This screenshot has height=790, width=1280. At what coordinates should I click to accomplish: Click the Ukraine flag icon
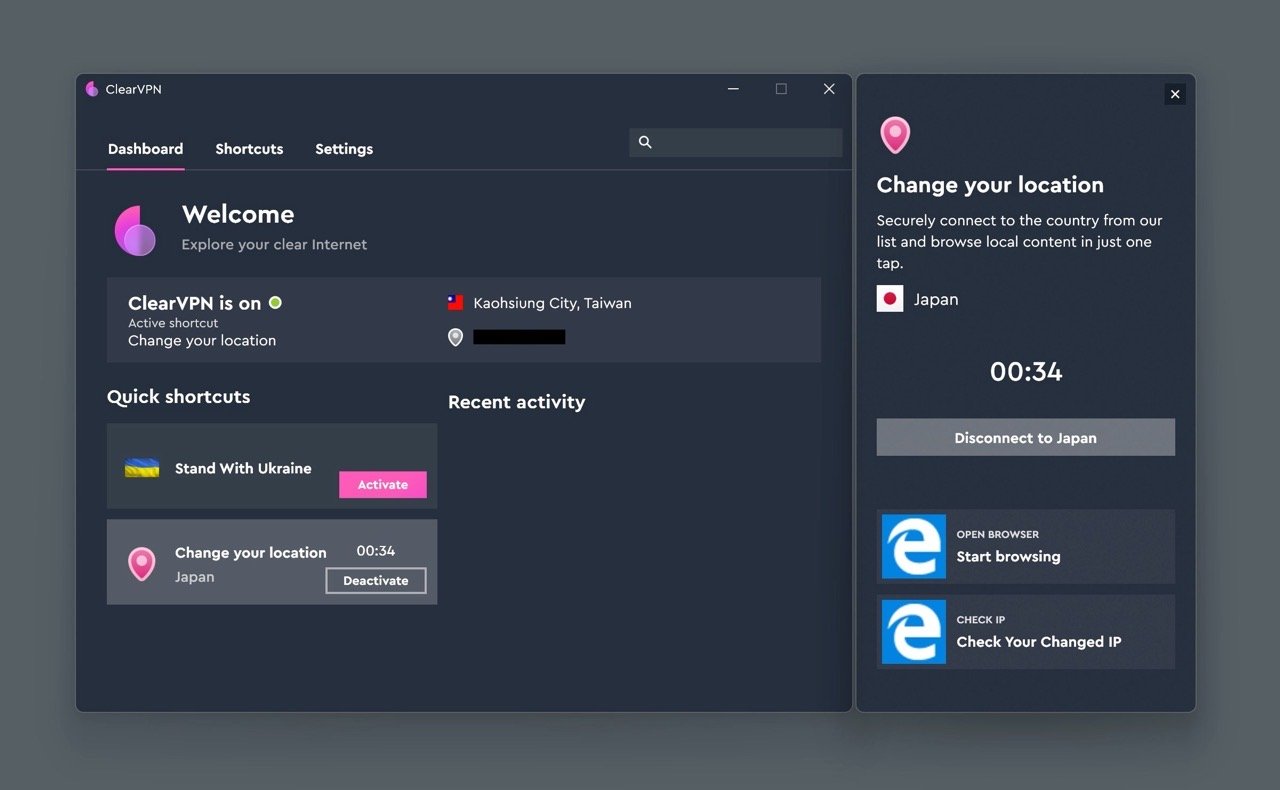[142, 468]
